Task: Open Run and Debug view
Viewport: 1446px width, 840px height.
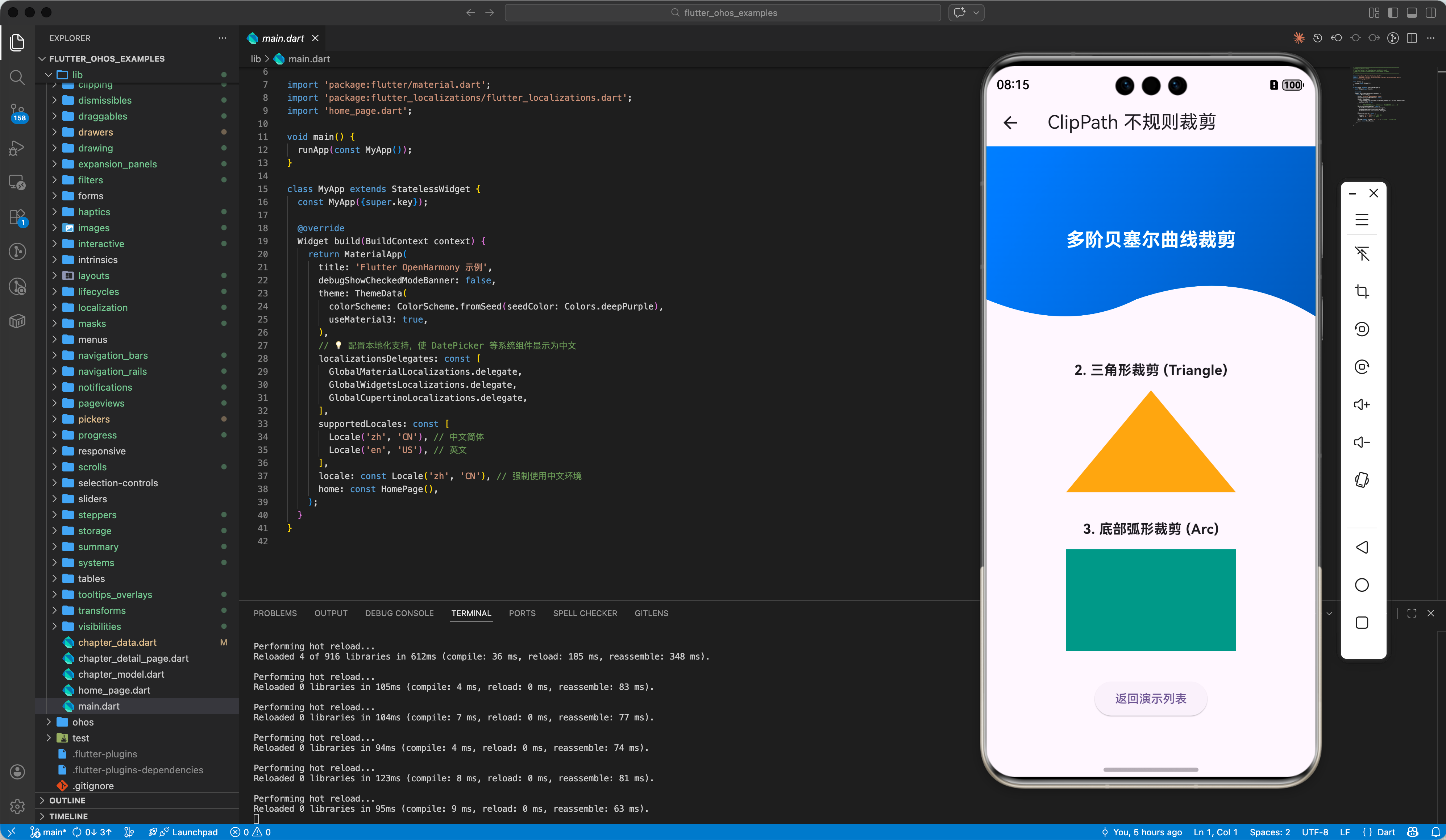Action: coord(17,148)
